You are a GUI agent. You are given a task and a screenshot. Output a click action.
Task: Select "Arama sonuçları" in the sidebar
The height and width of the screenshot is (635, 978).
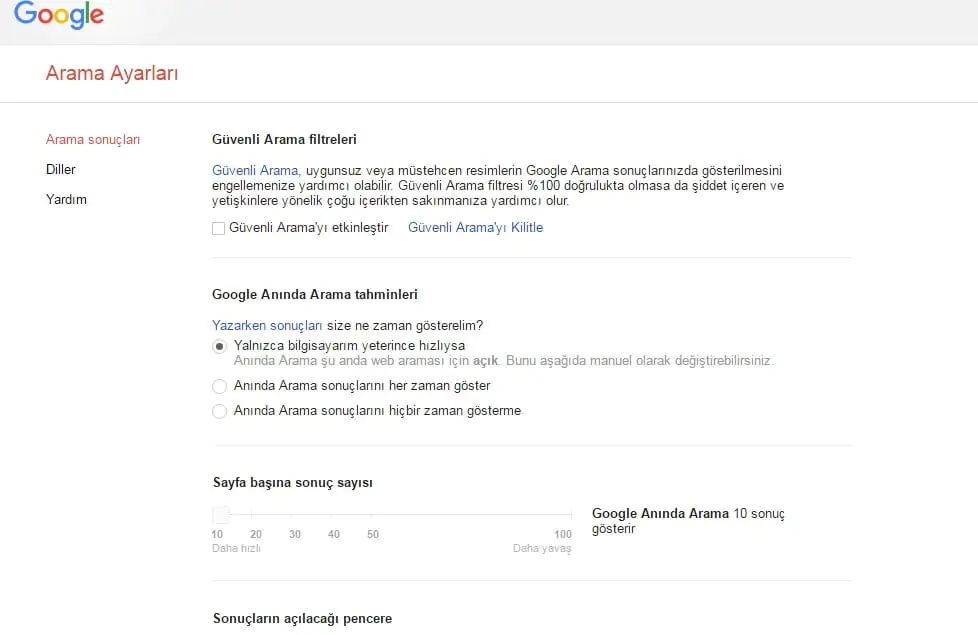(93, 139)
